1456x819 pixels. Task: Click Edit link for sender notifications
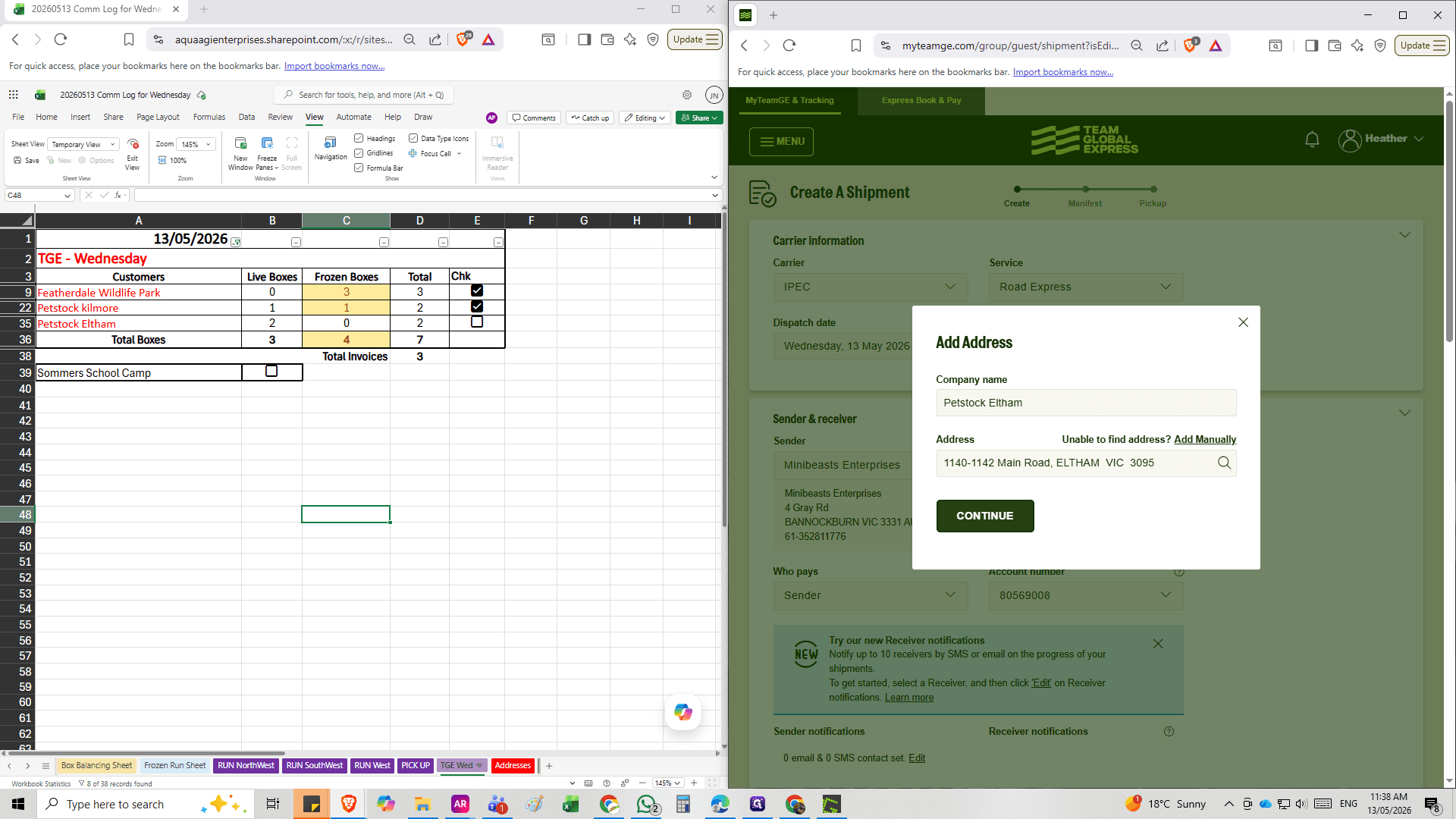pyautogui.click(x=917, y=758)
